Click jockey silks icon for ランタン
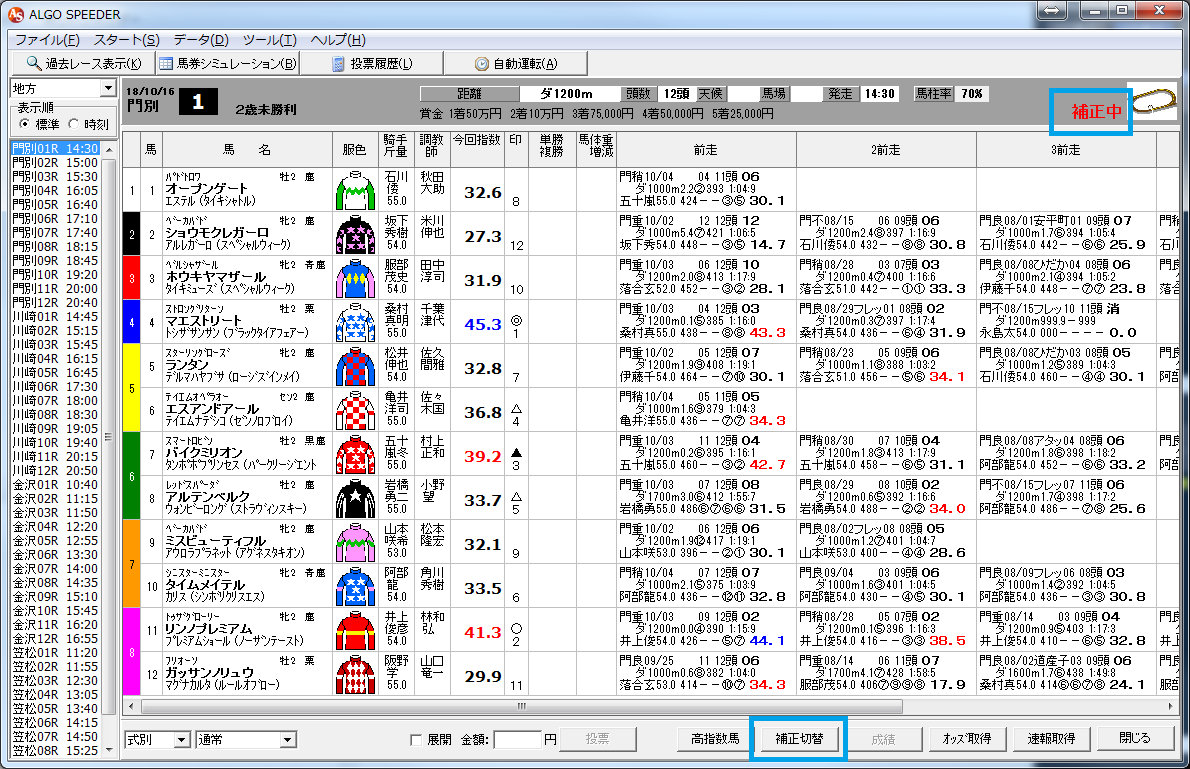The image size is (1190, 769). (x=355, y=367)
